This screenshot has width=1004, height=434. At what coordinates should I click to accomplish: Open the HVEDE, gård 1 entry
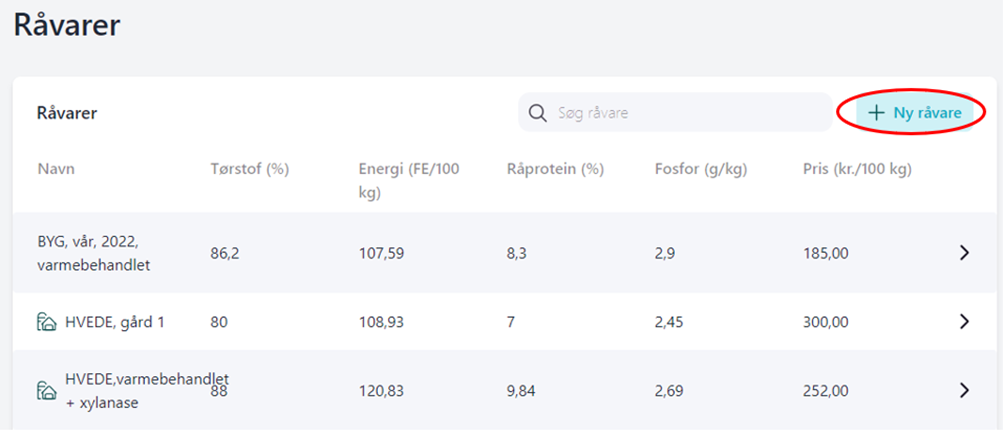coord(114,322)
